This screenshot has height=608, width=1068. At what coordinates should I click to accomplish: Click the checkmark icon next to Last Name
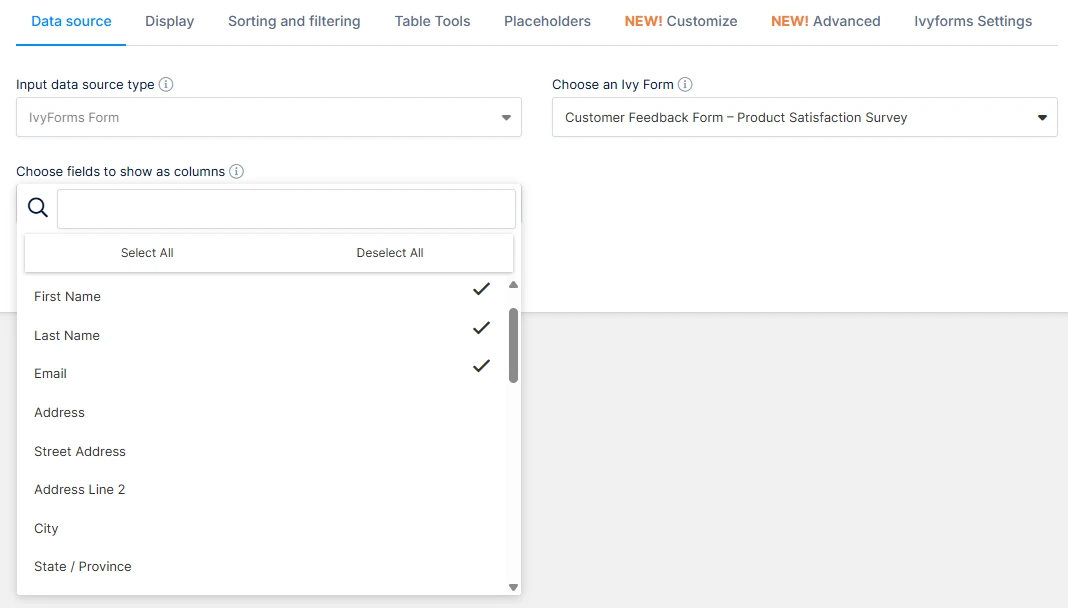click(481, 327)
